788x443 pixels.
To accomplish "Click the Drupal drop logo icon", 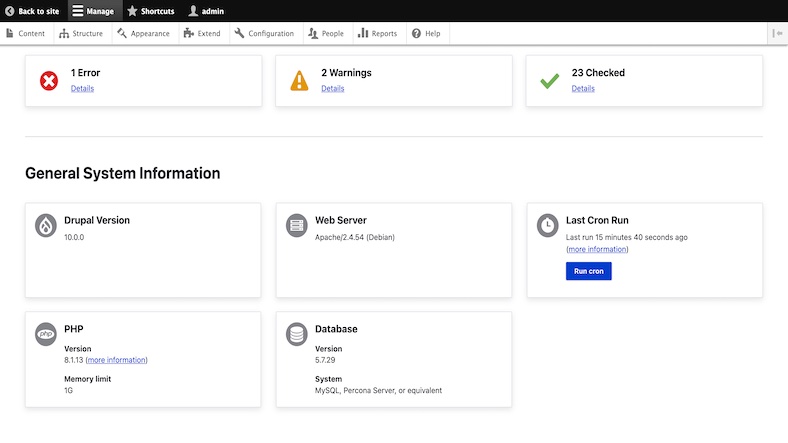I will pyautogui.click(x=46, y=226).
